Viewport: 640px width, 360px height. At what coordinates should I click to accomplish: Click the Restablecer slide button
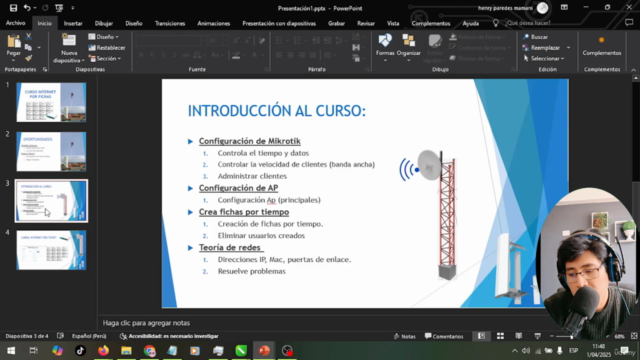pos(107,48)
